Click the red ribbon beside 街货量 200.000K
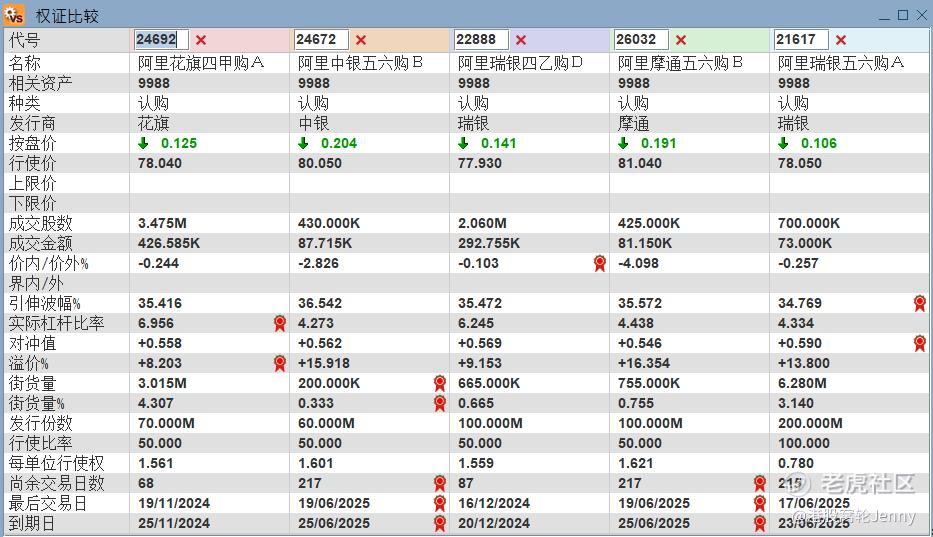 440,383
